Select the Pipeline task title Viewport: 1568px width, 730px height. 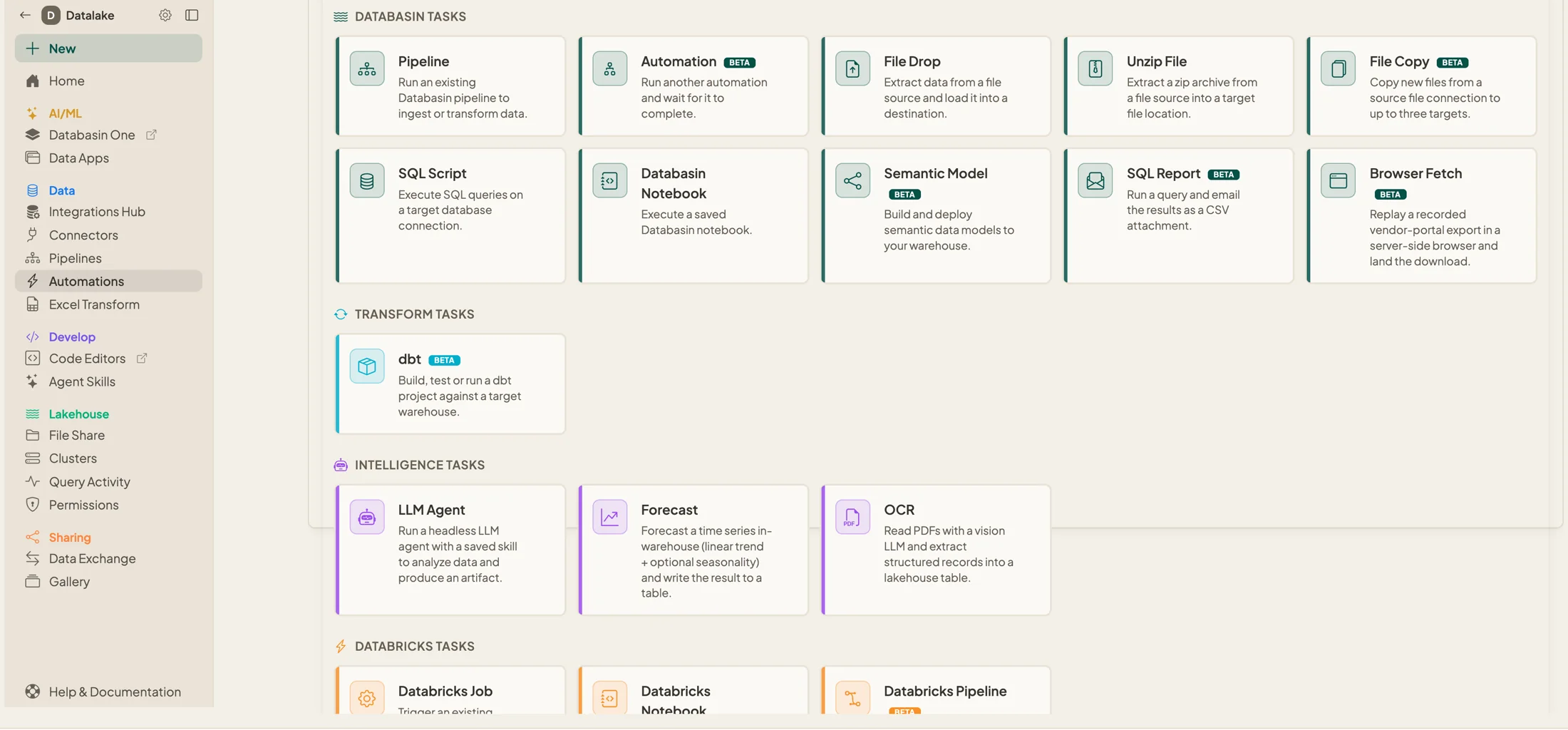[x=423, y=62]
